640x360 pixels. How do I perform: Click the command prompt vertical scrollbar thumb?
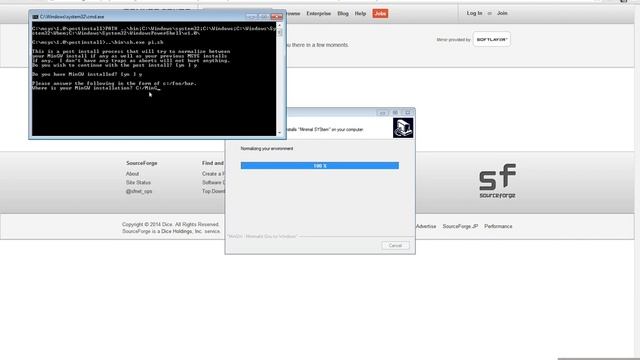point(280,33)
